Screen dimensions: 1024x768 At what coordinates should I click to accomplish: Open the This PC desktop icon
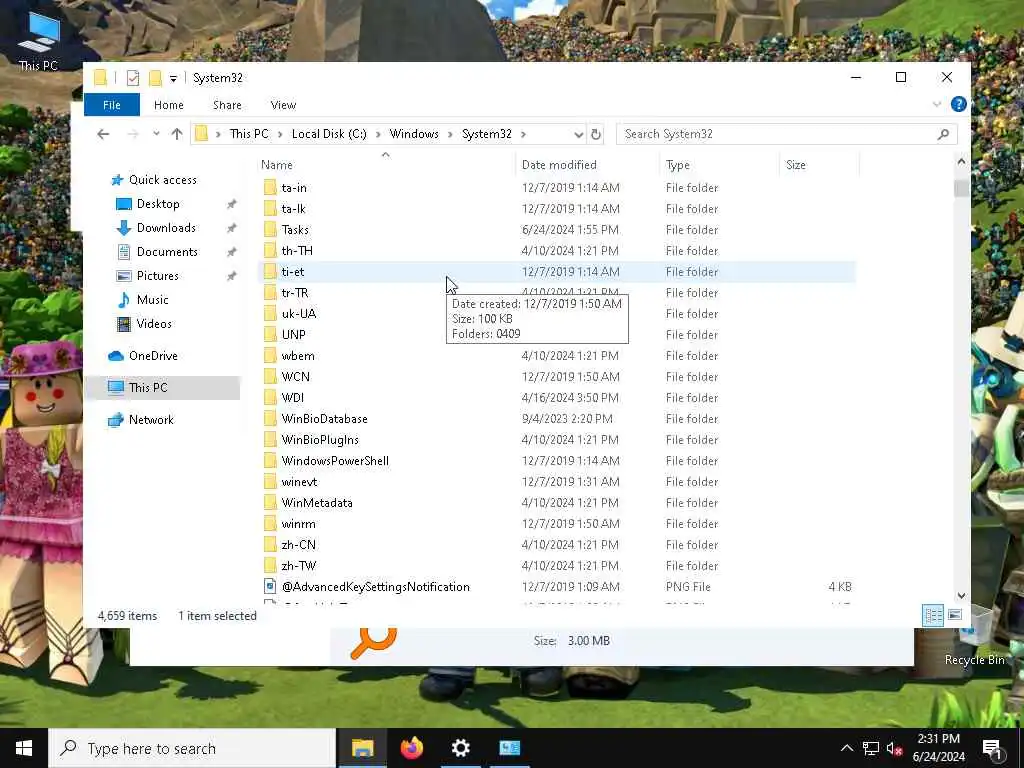coord(39,40)
